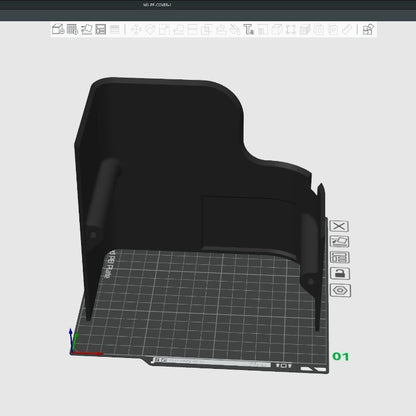Open the Cut tool

point(192,29)
